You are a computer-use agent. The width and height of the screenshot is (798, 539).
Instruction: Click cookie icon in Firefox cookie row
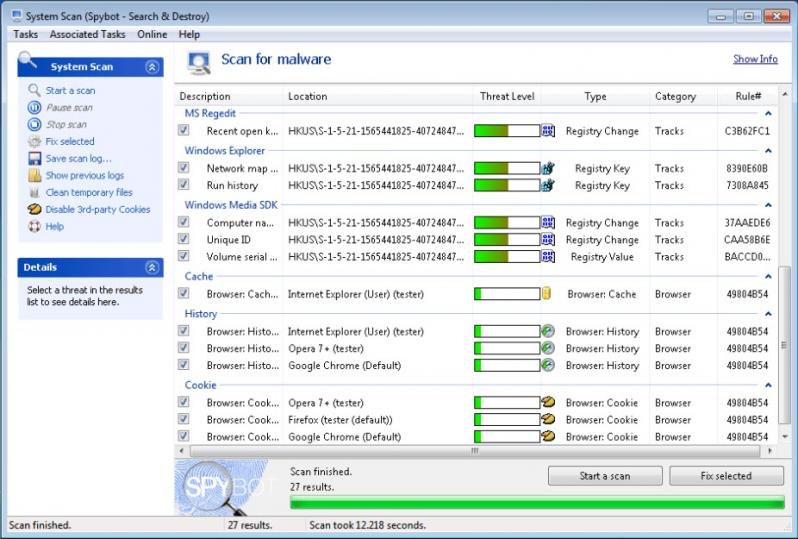[548, 419]
